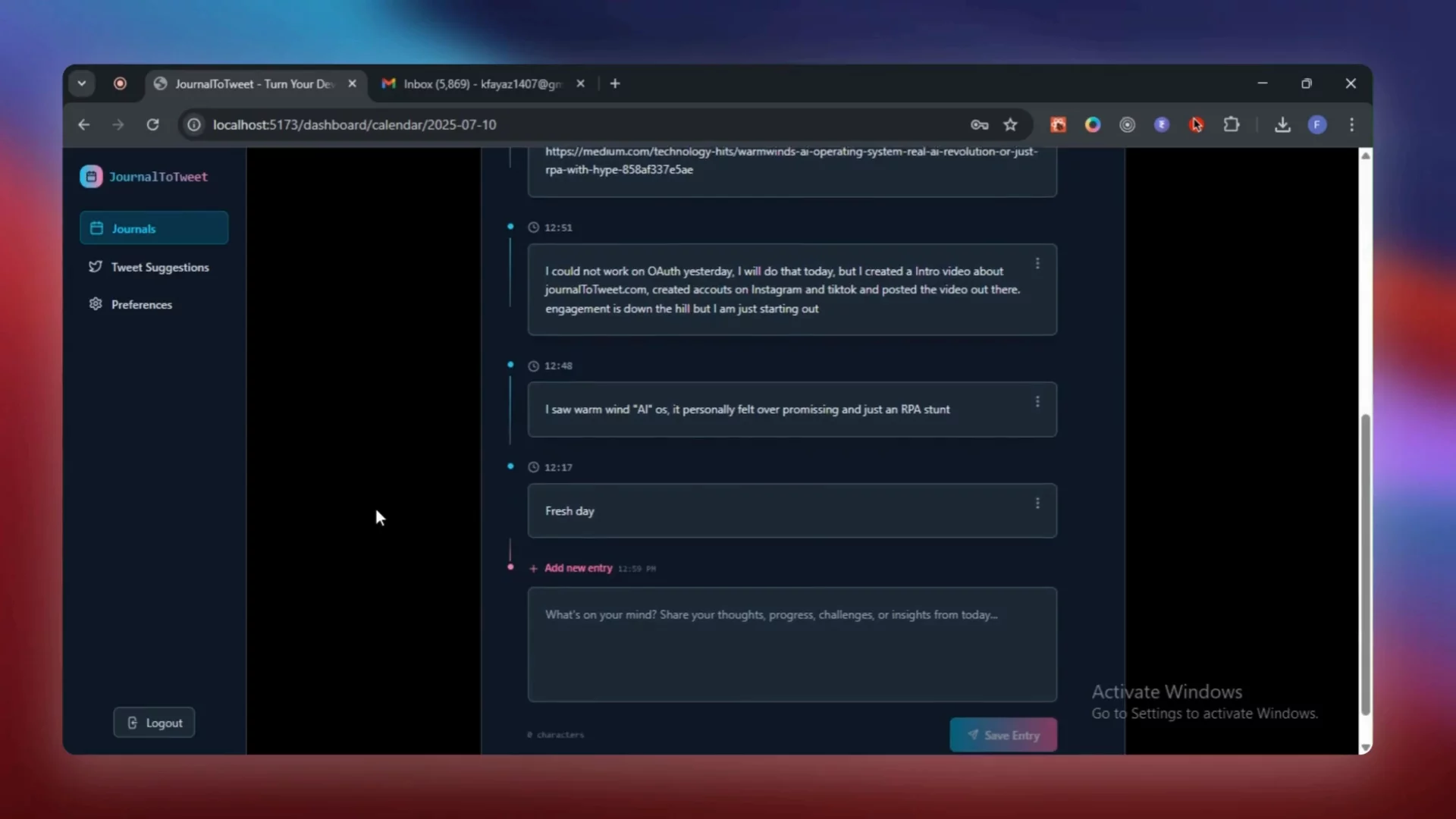Image resolution: width=1456 pixels, height=819 pixels.
Task: Go to Tweet Suggestions page
Action: [x=159, y=267]
